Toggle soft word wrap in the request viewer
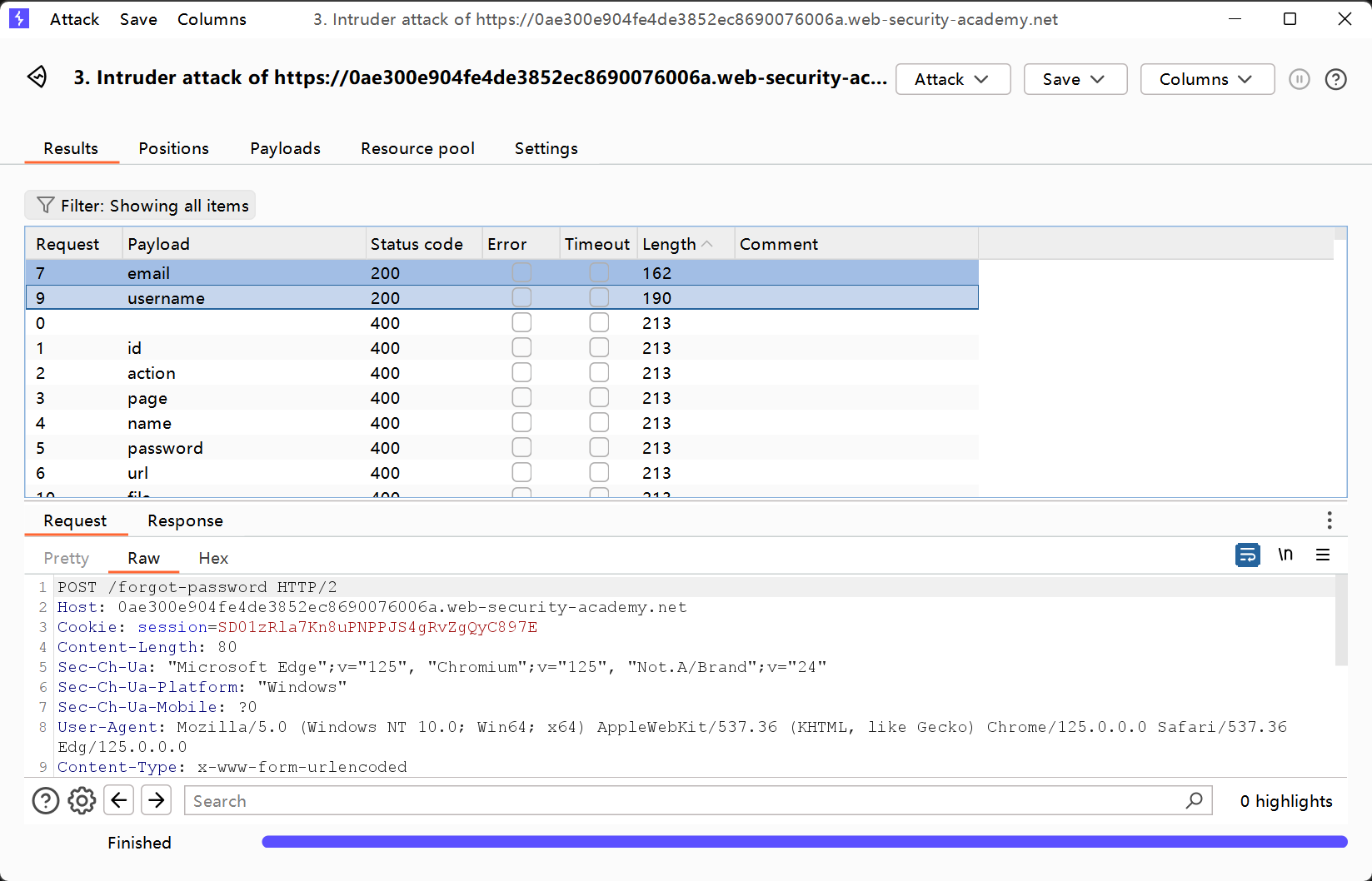The width and height of the screenshot is (1372, 881). tap(1247, 554)
